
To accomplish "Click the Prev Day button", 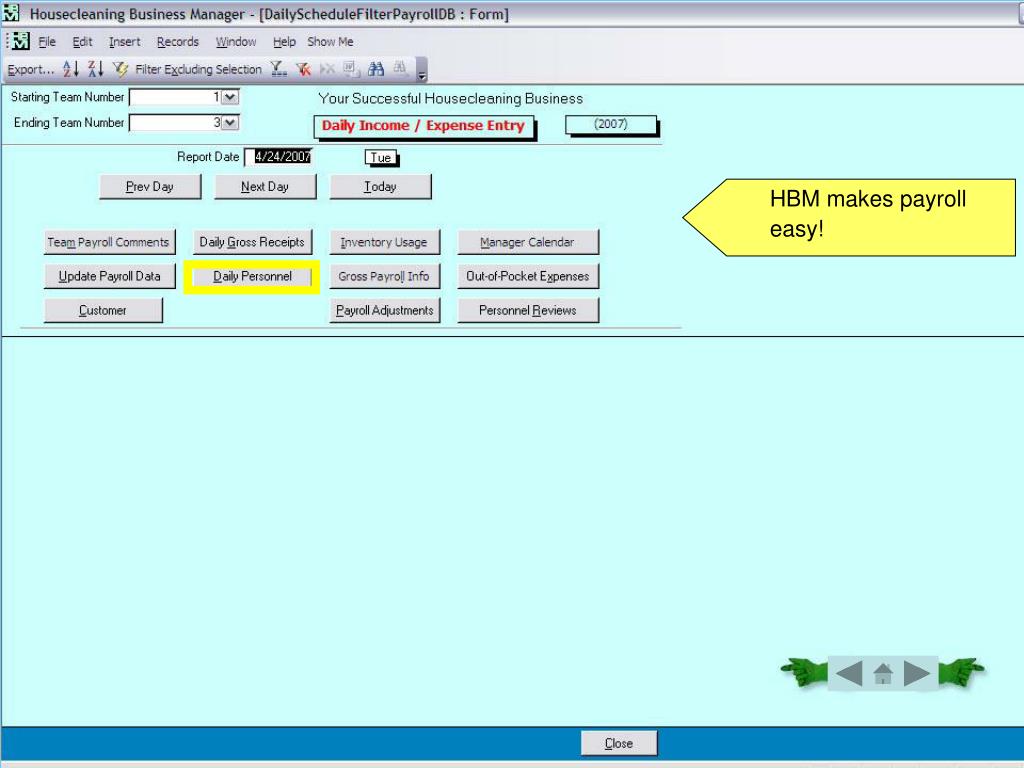I will coord(150,187).
